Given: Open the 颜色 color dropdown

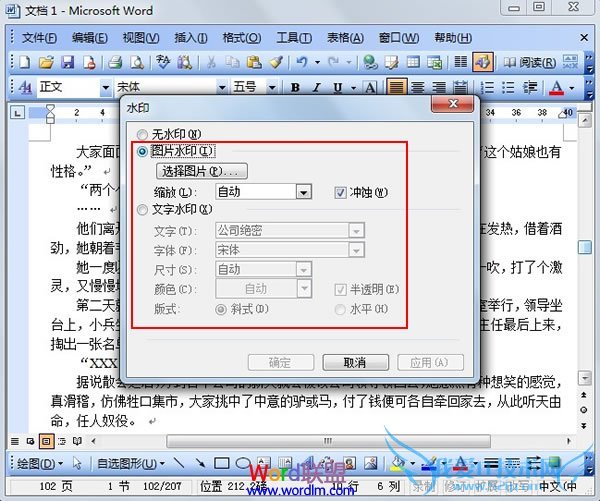Looking at the screenshot, I should [304, 289].
